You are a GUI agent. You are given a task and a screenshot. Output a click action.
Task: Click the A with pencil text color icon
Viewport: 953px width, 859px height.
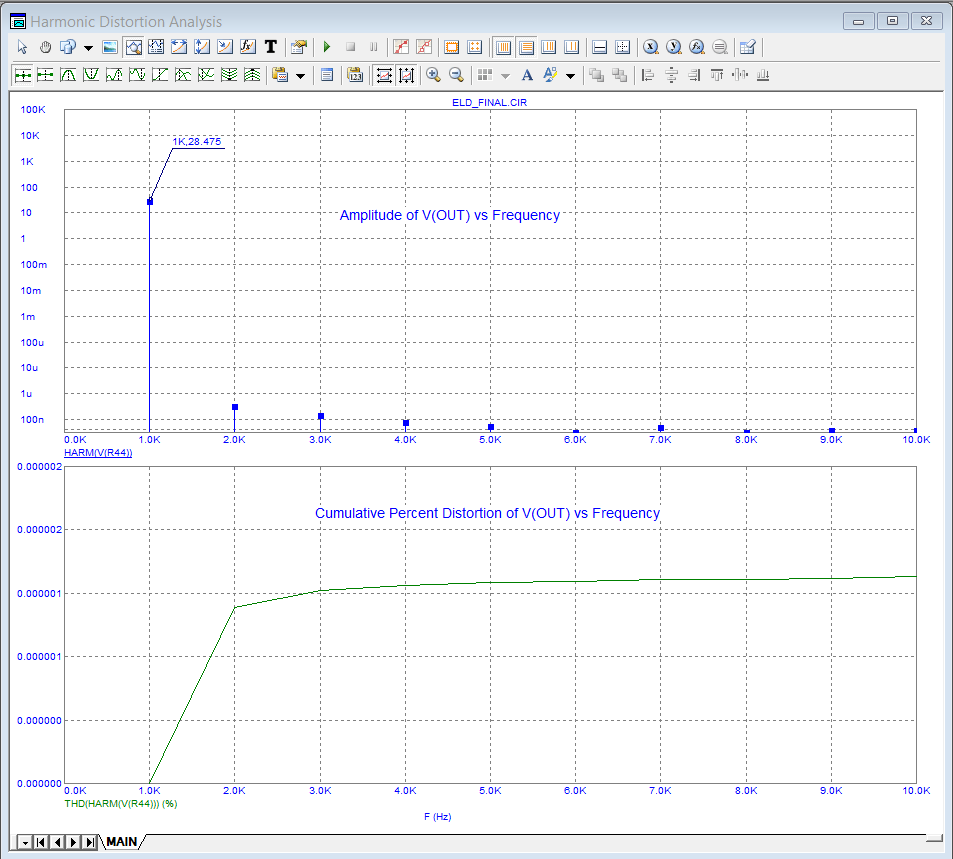coord(550,75)
